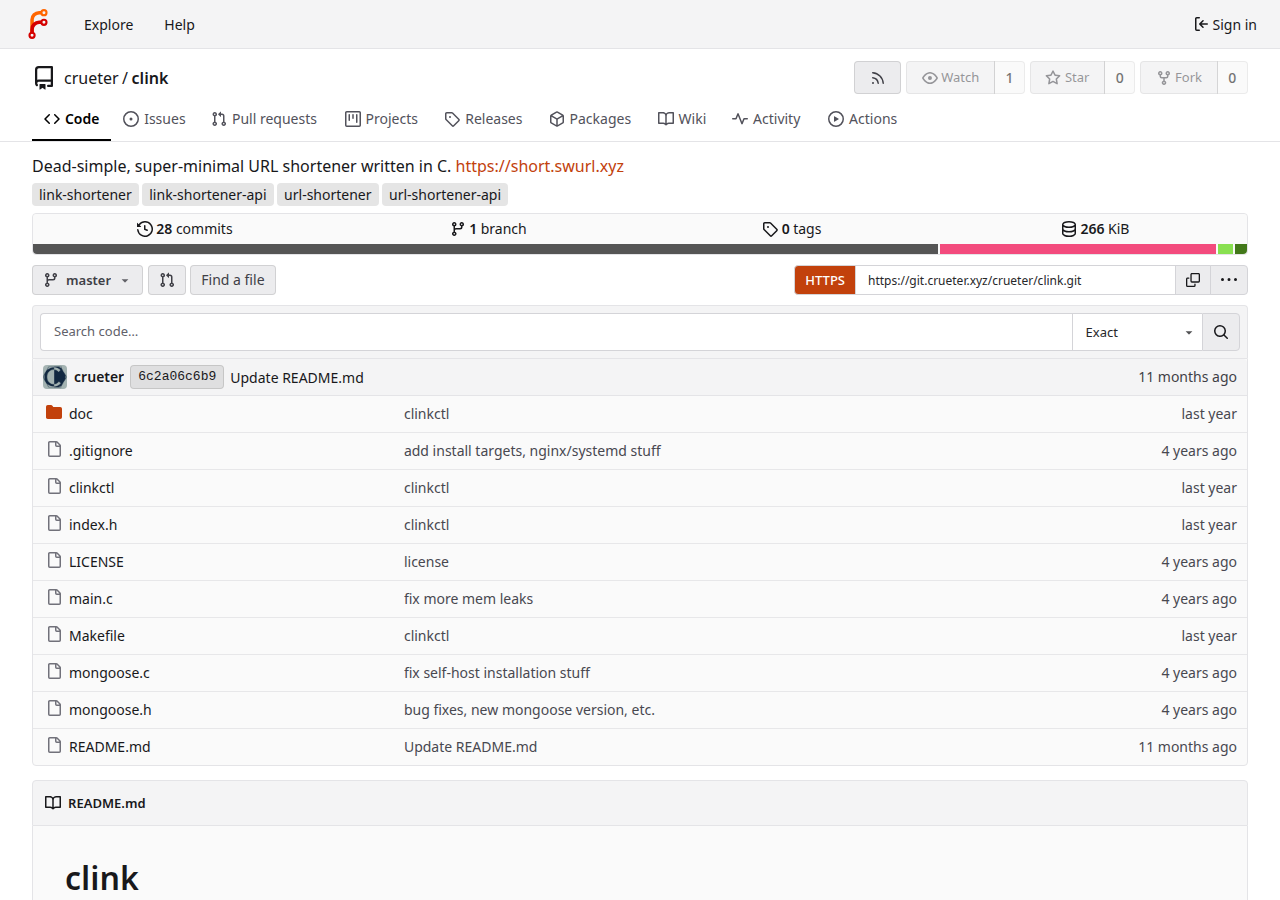Click the pink segment of language bar

tap(1078, 249)
